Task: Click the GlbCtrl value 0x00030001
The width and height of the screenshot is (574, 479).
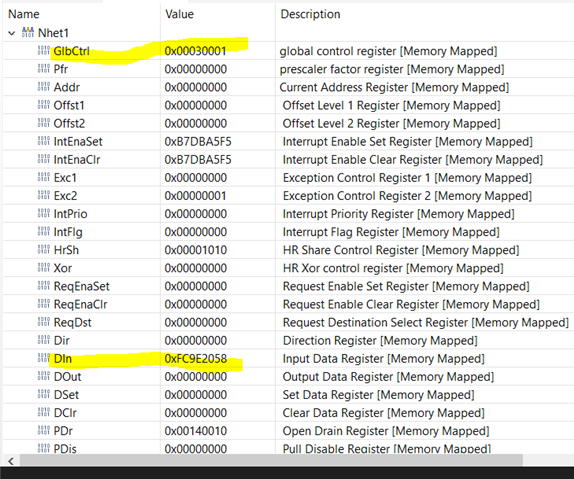Action: pos(195,51)
